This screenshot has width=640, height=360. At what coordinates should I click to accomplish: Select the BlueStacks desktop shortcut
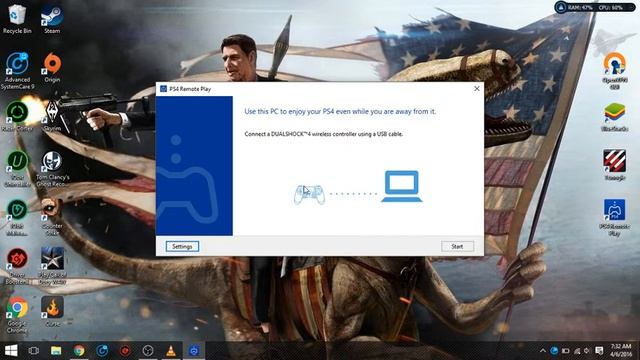pos(614,116)
